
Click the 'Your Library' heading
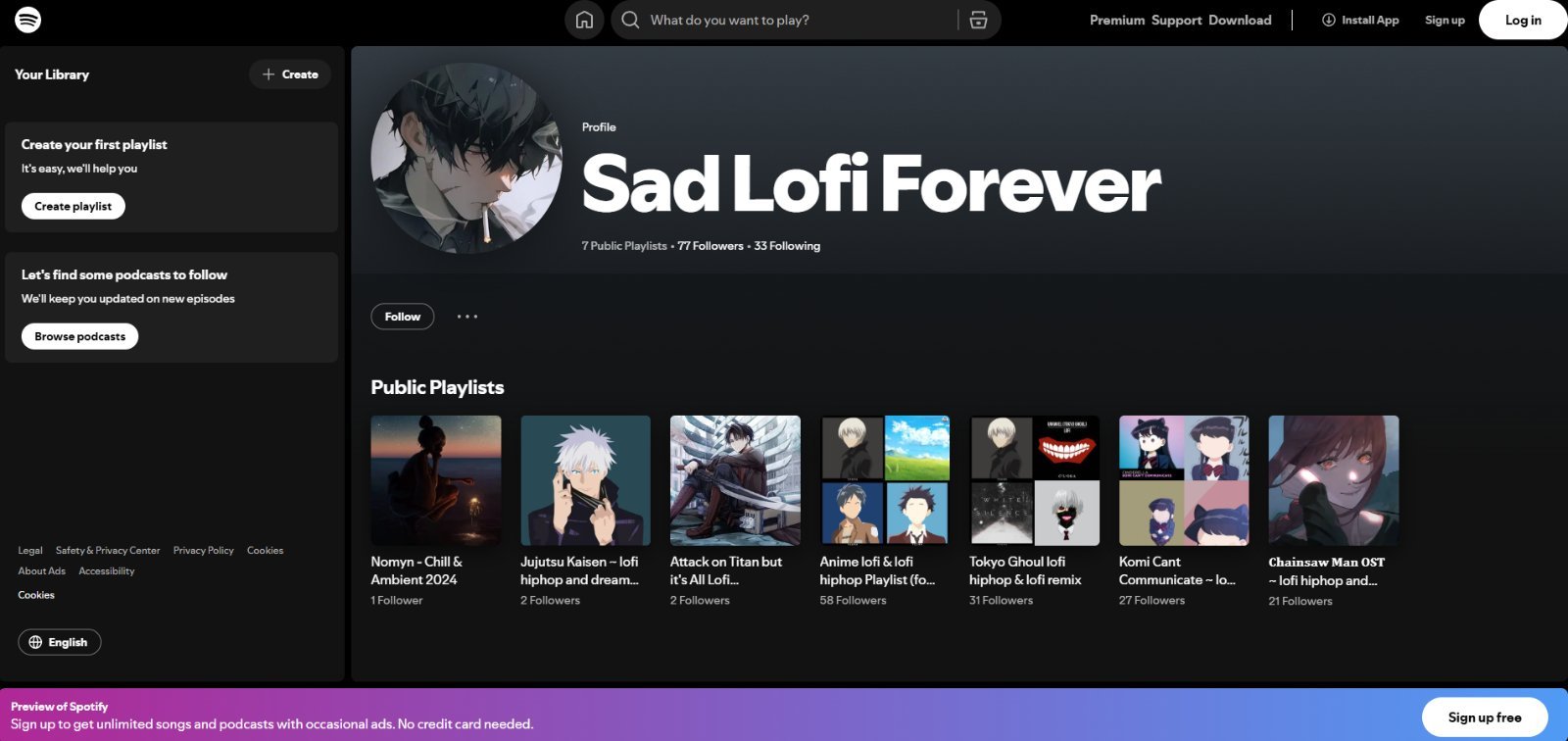[x=52, y=74]
